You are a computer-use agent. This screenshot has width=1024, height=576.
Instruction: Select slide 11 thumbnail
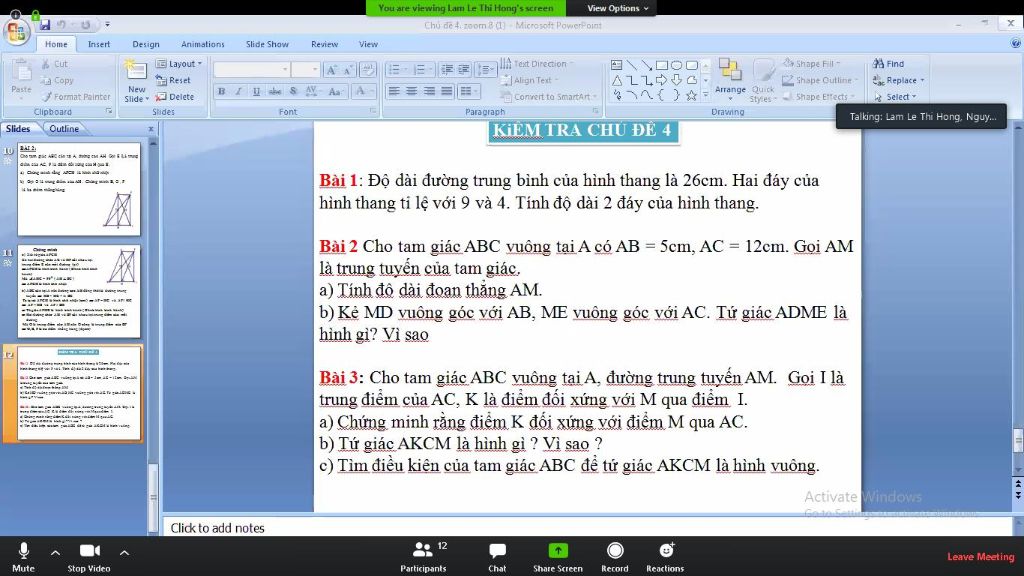coord(79,291)
